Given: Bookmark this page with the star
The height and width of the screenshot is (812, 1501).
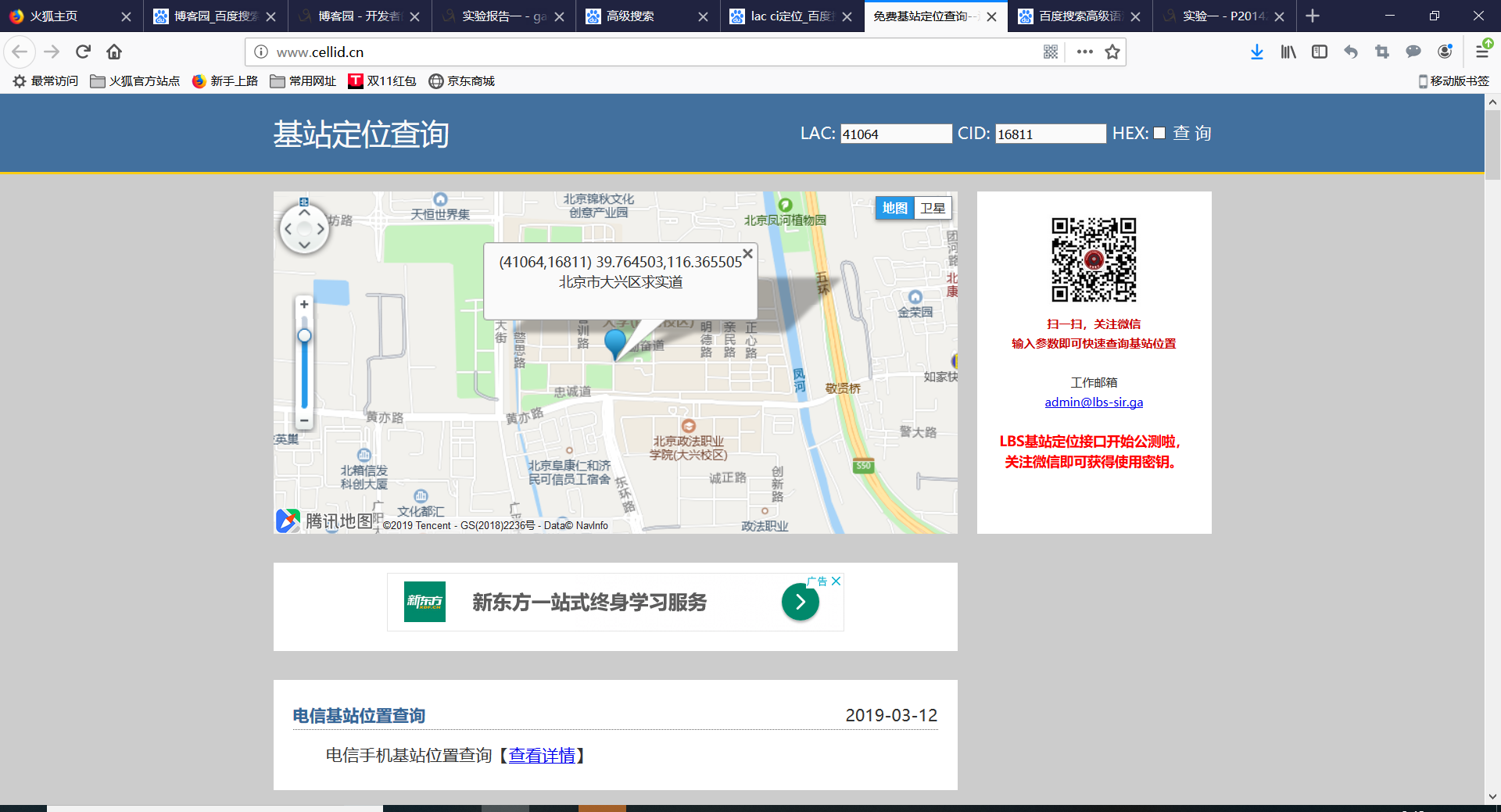Looking at the screenshot, I should tap(1112, 52).
